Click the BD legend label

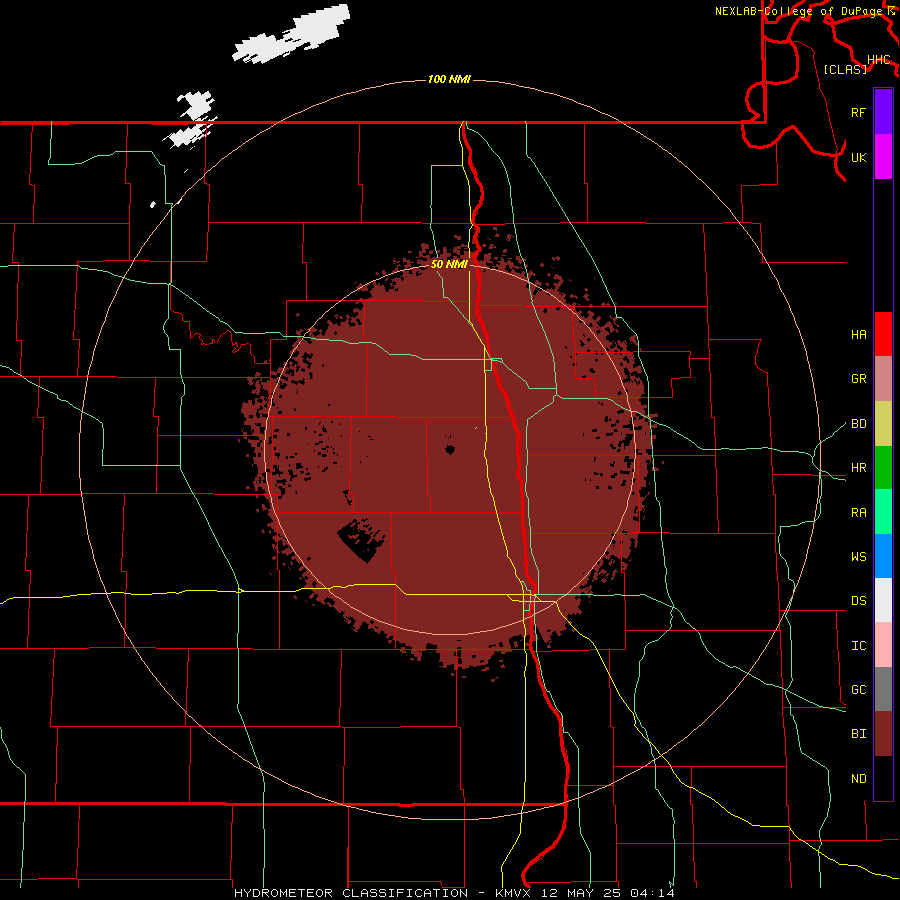click(x=858, y=424)
